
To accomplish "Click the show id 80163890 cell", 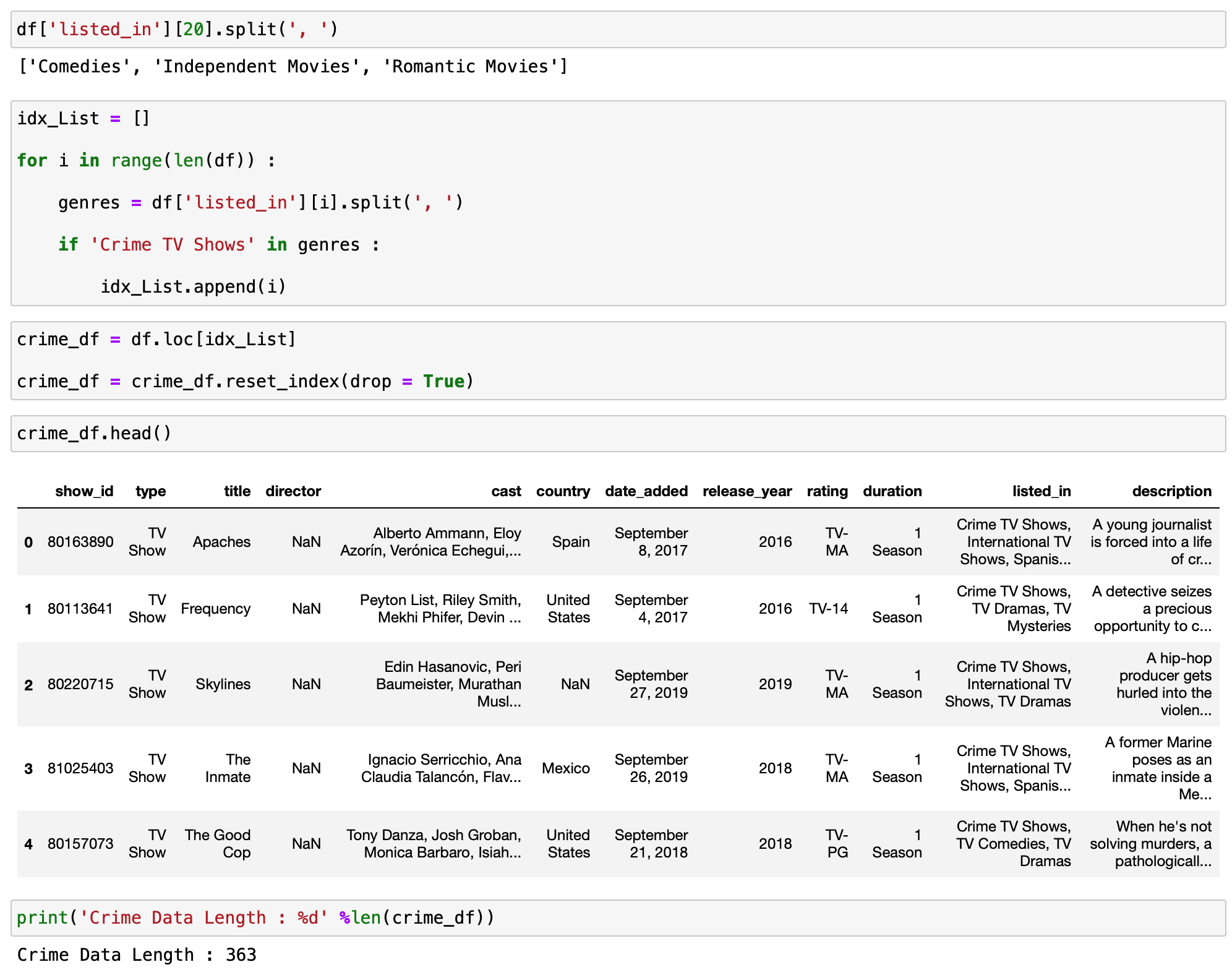I will (80, 542).
